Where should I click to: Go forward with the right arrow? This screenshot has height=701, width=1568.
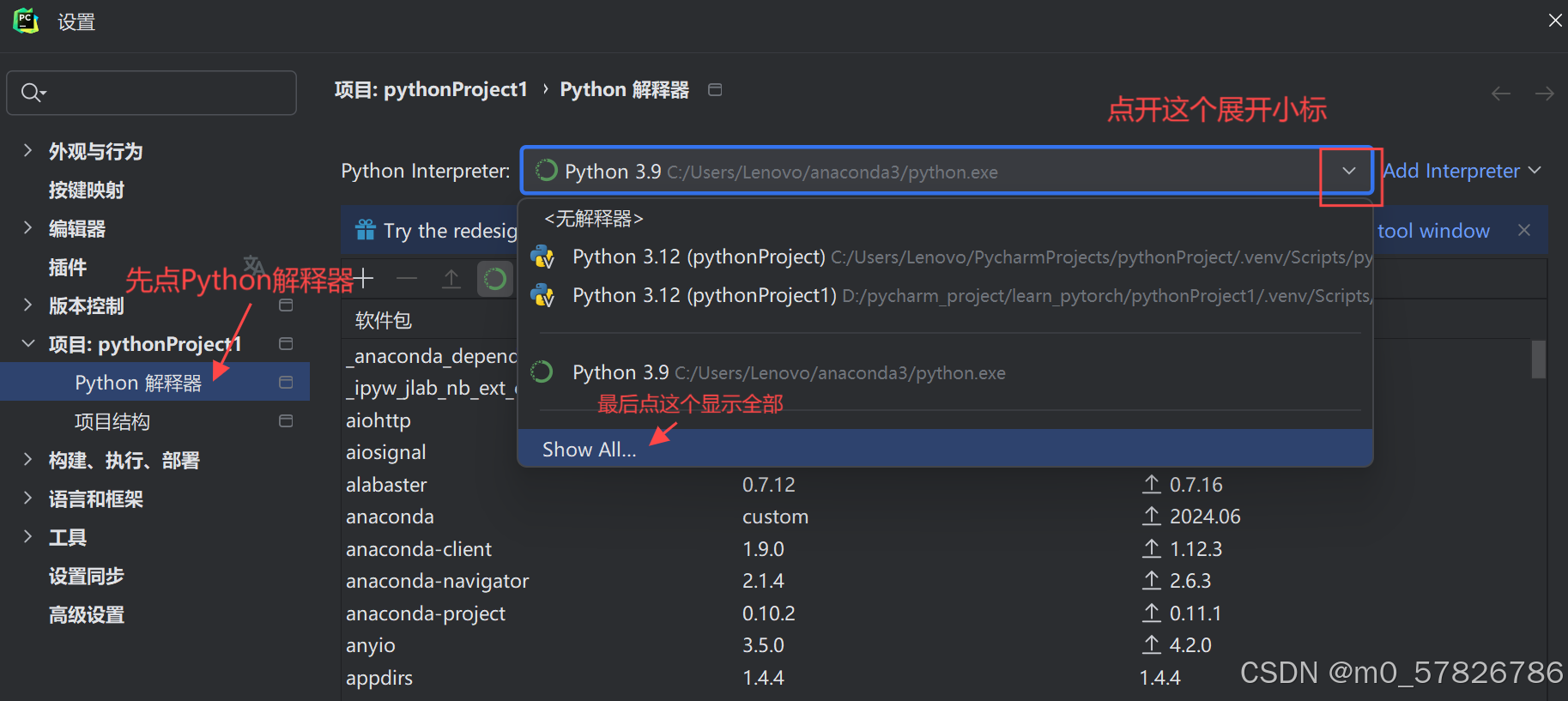click(x=1545, y=93)
